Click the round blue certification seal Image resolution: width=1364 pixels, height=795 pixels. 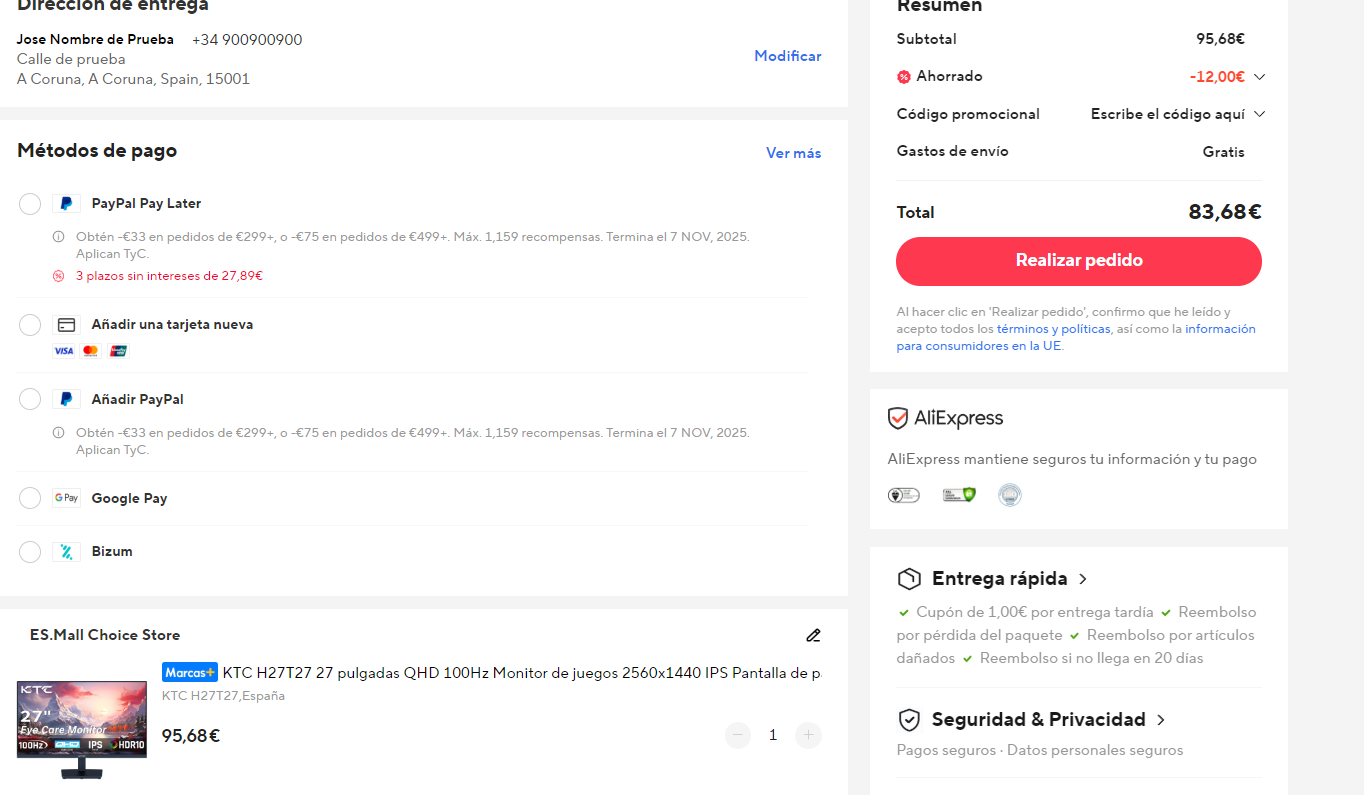[1010, 495]
